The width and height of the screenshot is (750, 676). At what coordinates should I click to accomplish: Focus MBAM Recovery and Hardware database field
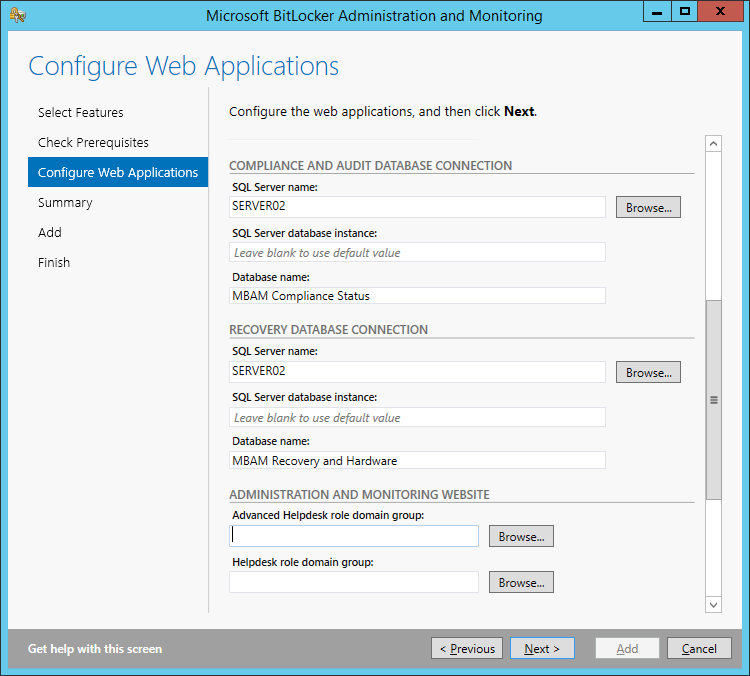(417, 460)
